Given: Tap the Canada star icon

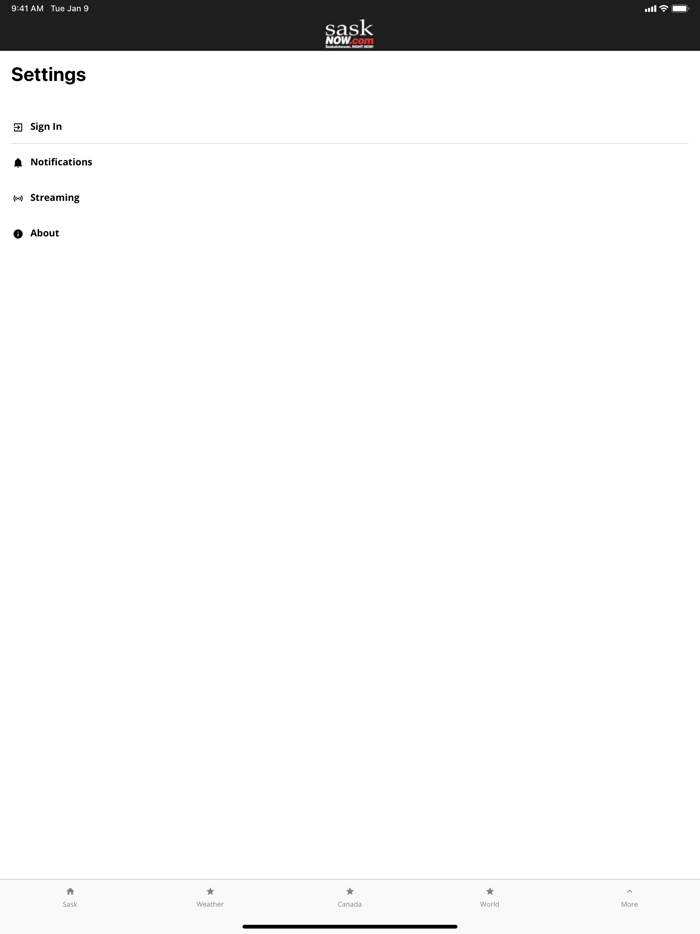Looking at the screenshot, I should [350, 891].
